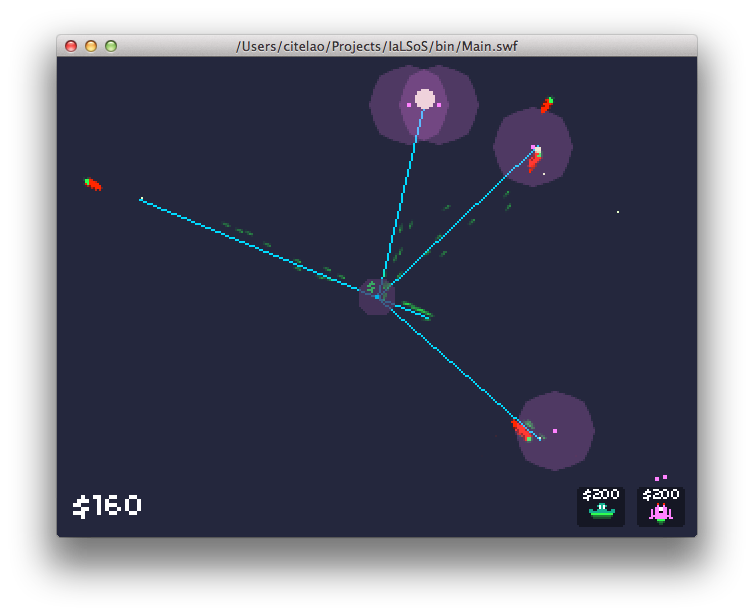Click the $160 money counter
The width and height of the screenshot is (754, 616).
pyautogui.click(x=107, y=506)
